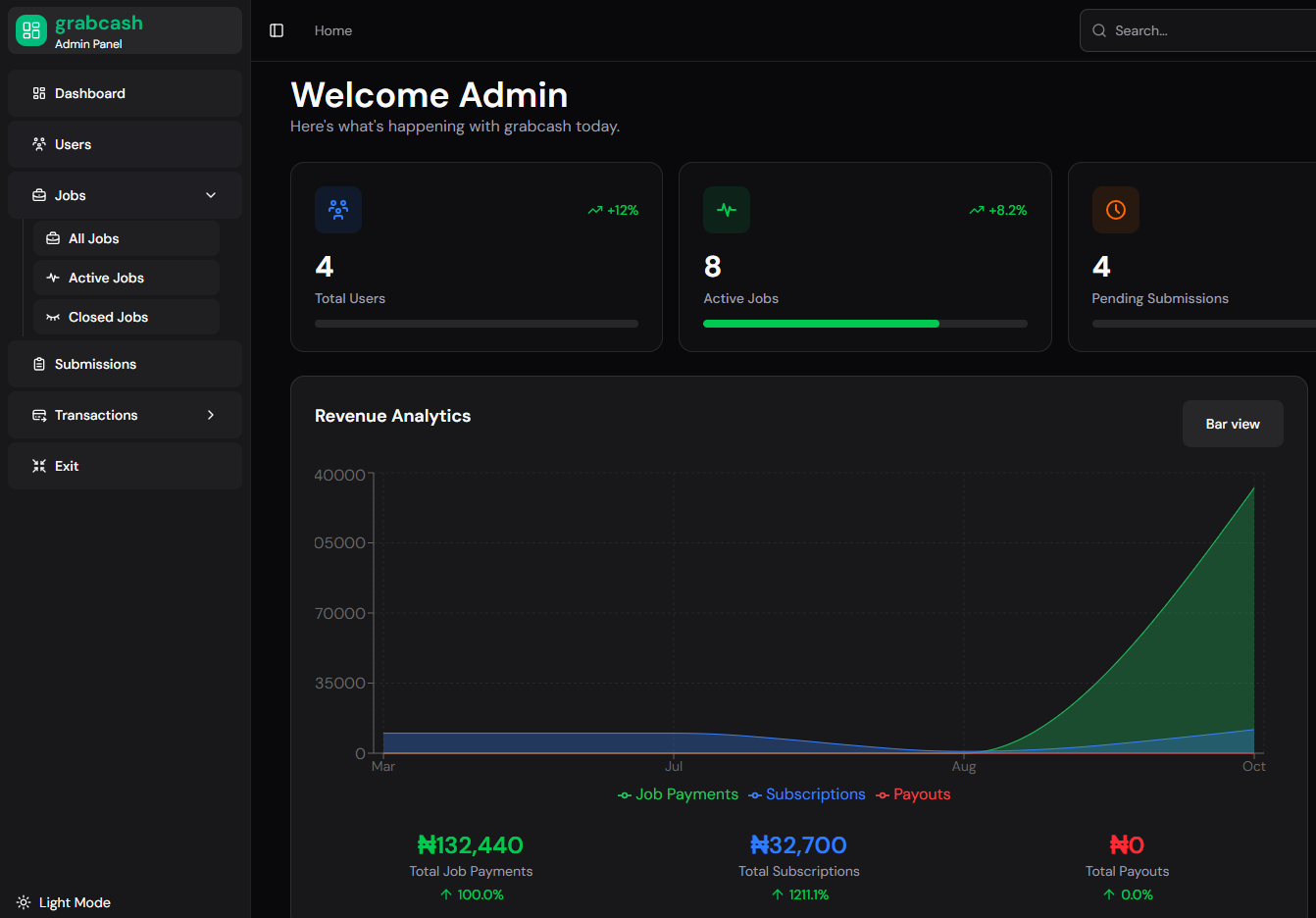This screenshot has width=1316, height=918.
Task: Click the Users icon in sidebar
Action: [x=37, y=144]
